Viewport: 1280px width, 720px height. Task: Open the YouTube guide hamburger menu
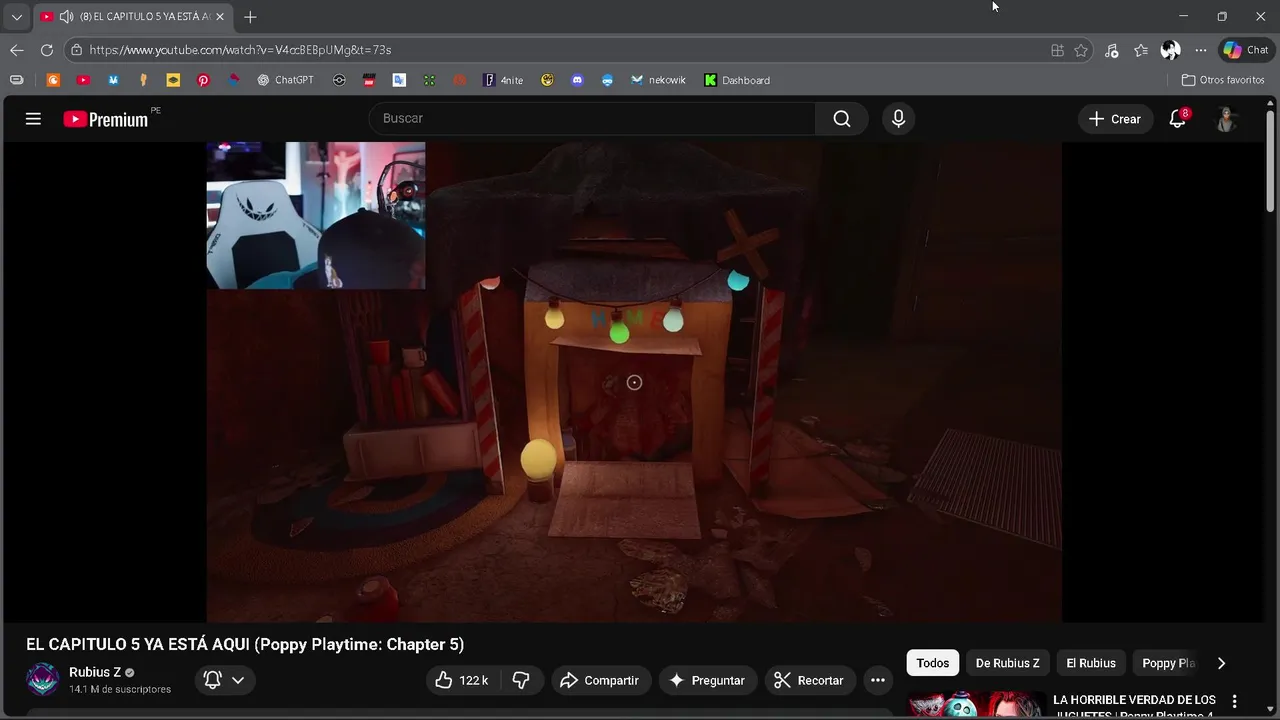click(x=33, y=119)
